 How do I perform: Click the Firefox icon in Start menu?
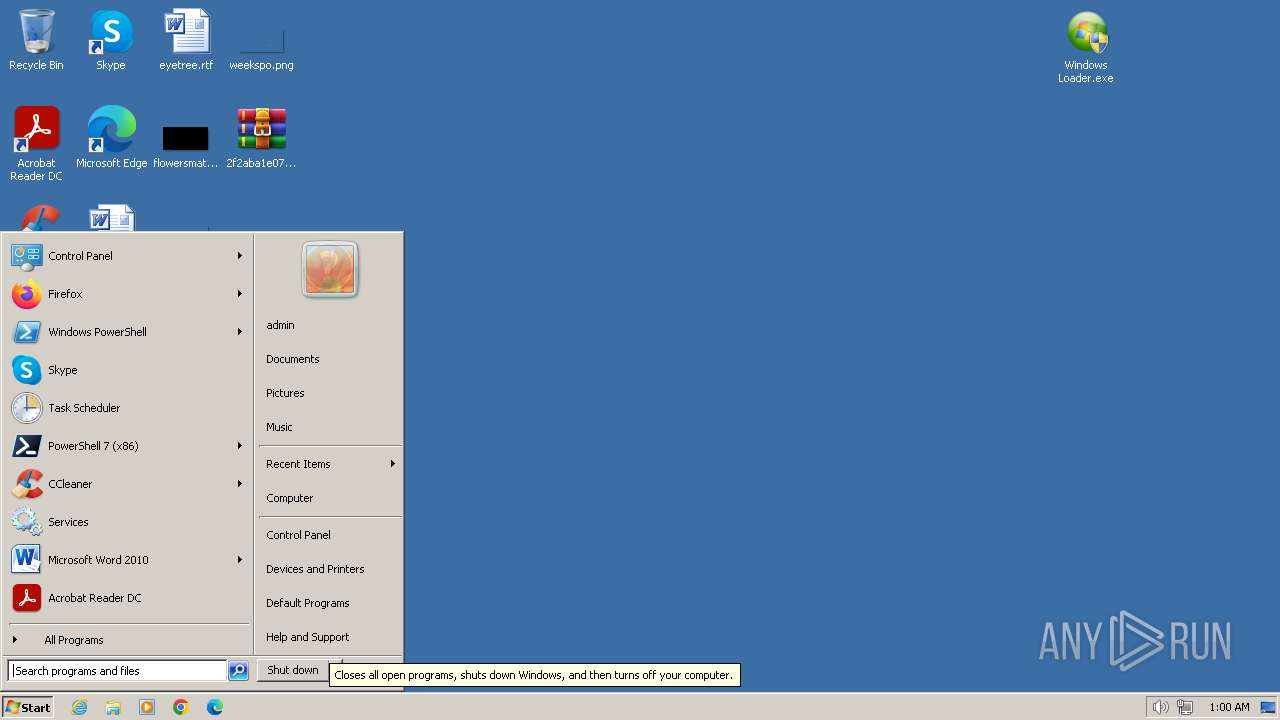coord(26,294)
